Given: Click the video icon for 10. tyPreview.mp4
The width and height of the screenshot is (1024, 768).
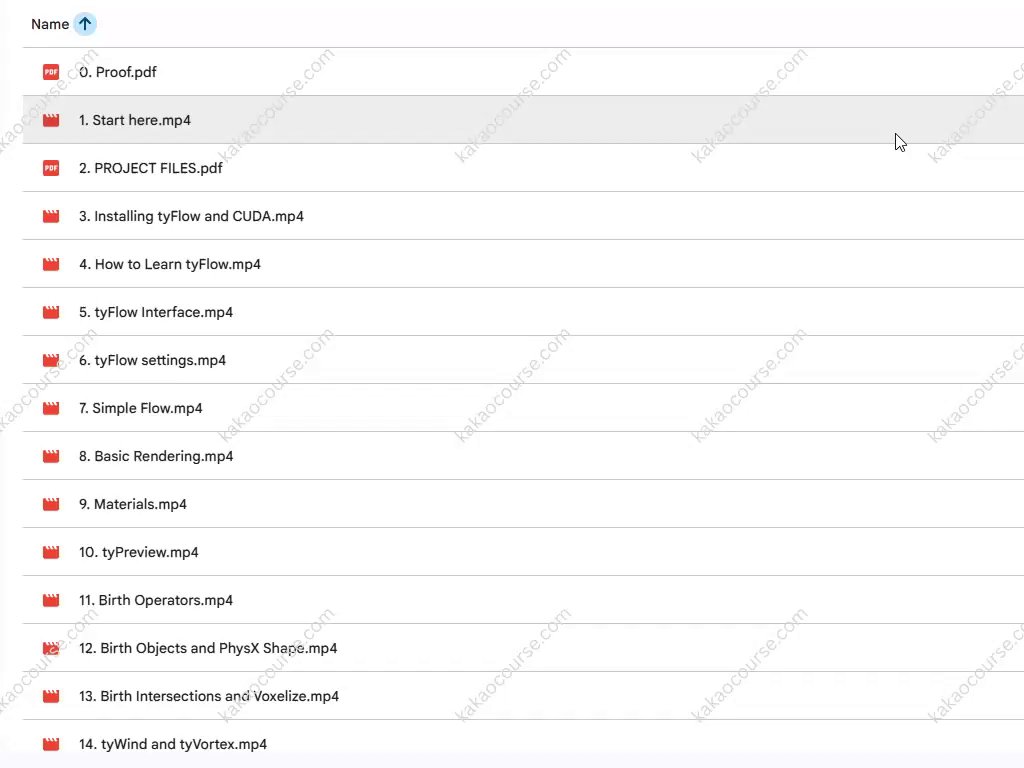Looking at the screenshot, I should [x=51, y=552].
